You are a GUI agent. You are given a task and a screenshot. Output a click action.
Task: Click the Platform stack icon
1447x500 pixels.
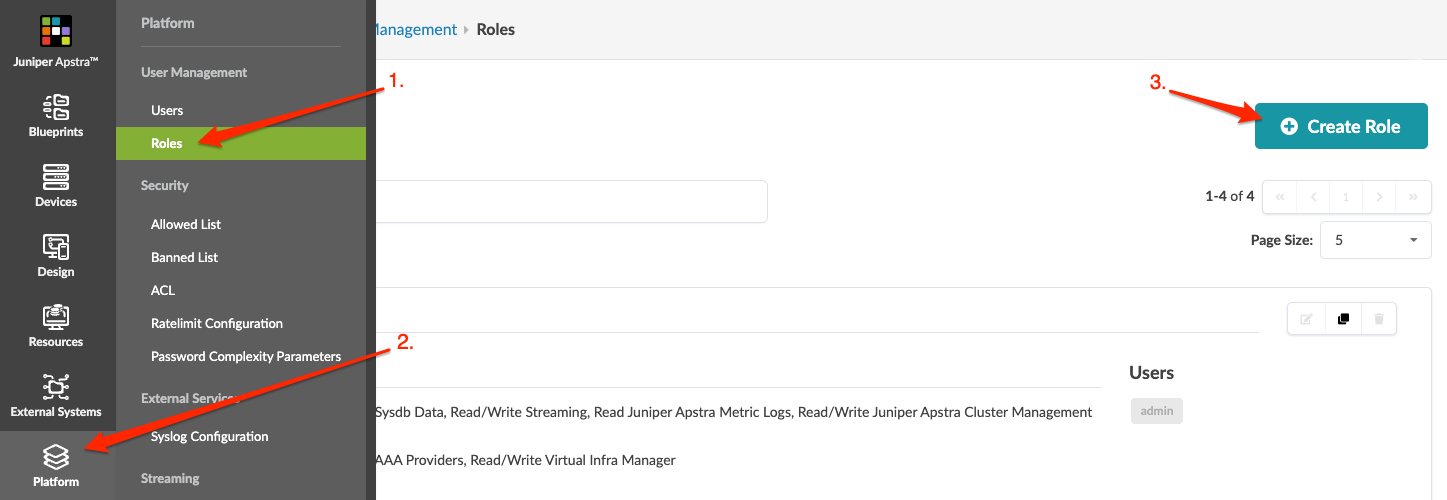tap(56, 457)
